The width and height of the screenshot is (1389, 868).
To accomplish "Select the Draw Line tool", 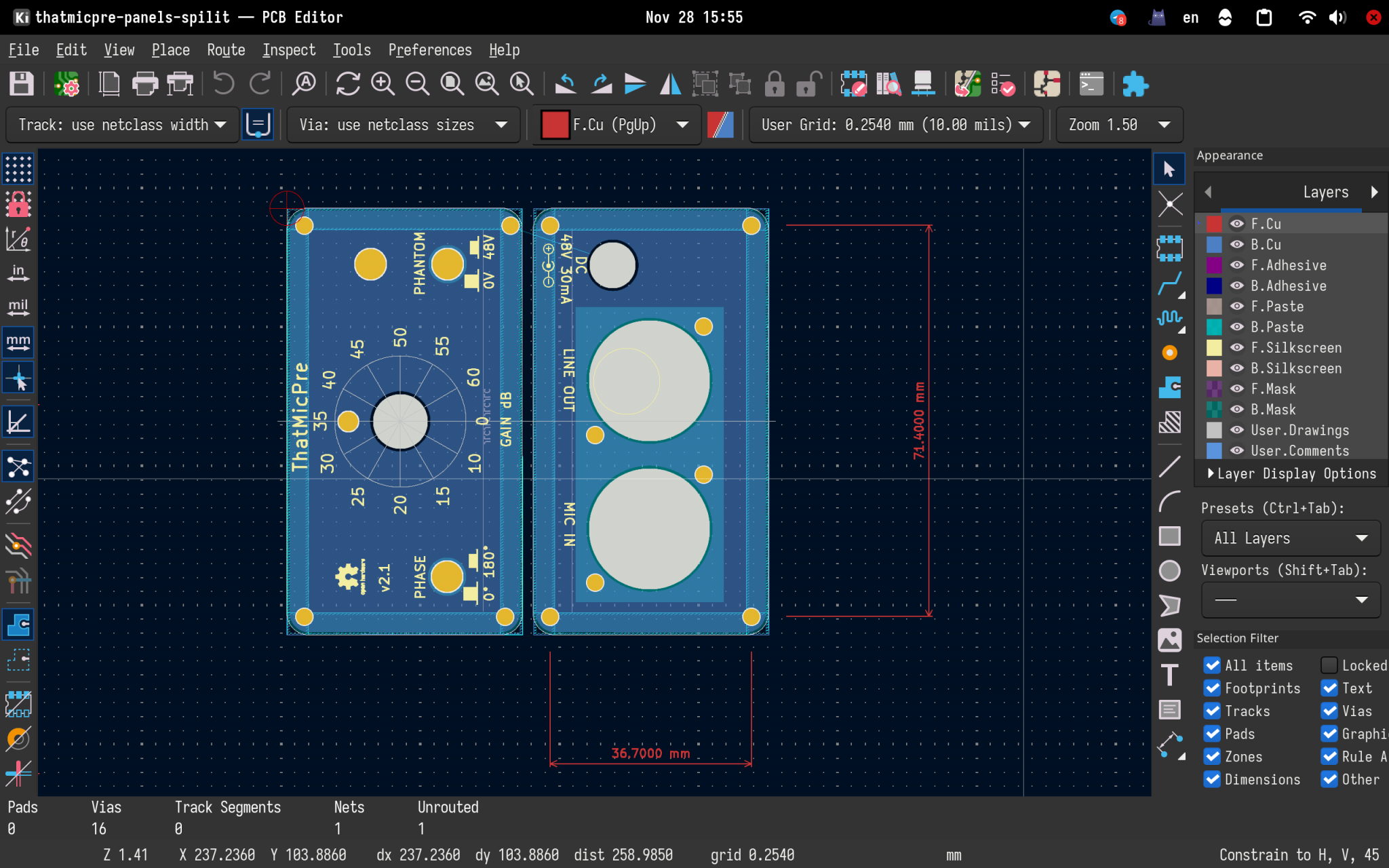I will pyautogui.click(x=1169, y=467).
